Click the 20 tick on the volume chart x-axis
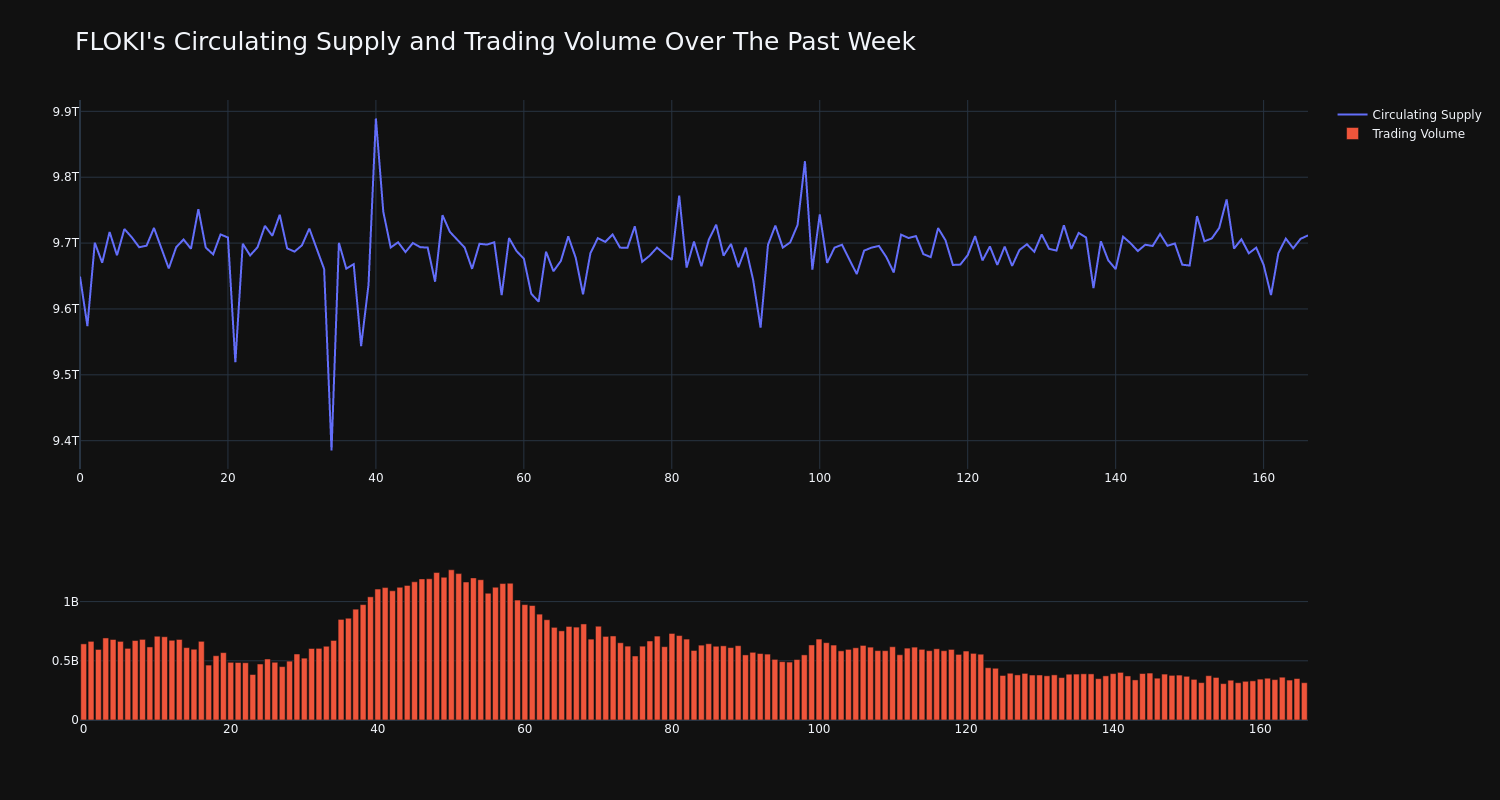This screenshot has width=1500, height=800. click(x=230, y=729)
